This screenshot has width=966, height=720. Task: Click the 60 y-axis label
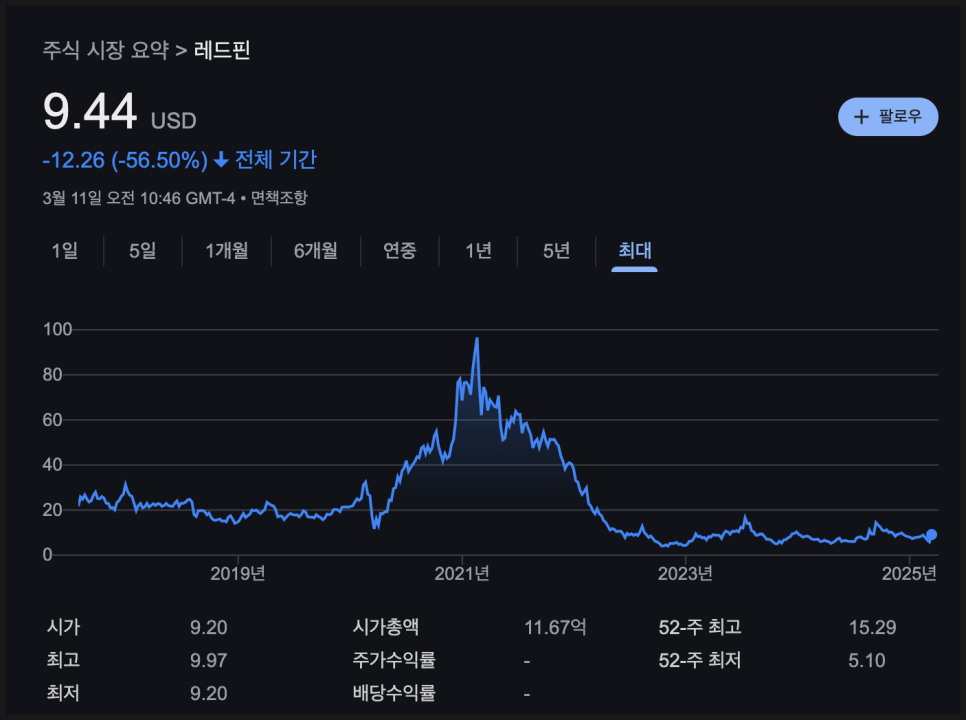tap(53, 420)
